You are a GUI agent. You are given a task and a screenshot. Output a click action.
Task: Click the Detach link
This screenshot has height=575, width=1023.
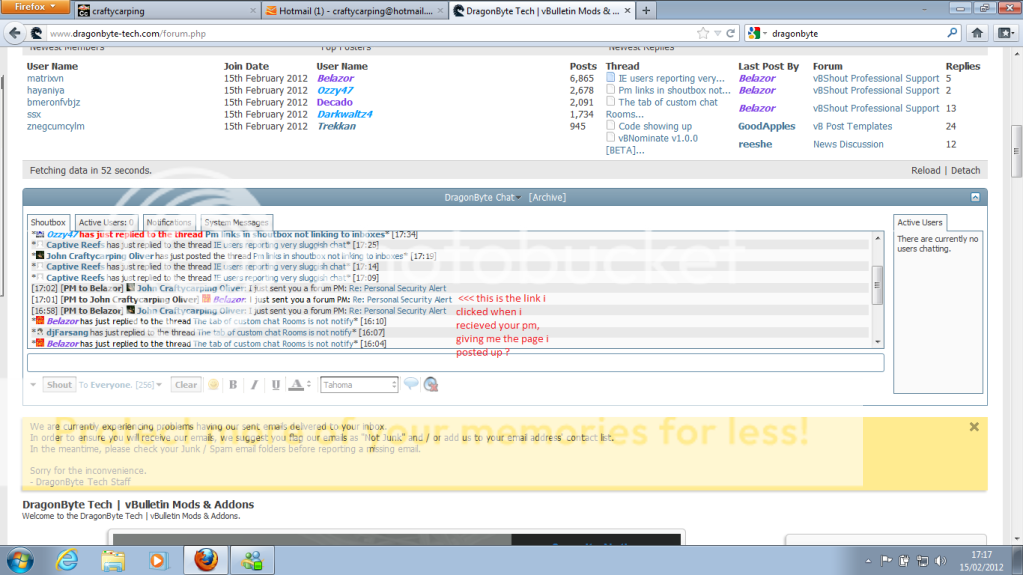(x=965, y=170)
